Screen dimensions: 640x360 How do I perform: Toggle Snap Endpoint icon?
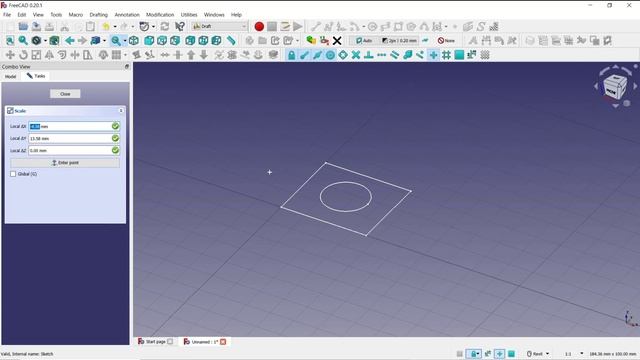click(304, 55)
